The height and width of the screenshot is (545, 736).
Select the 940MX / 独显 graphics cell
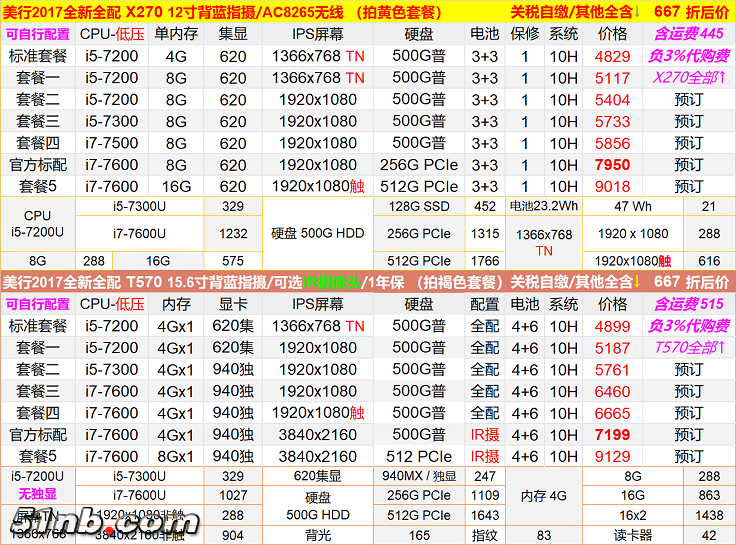tap(417, 477)
